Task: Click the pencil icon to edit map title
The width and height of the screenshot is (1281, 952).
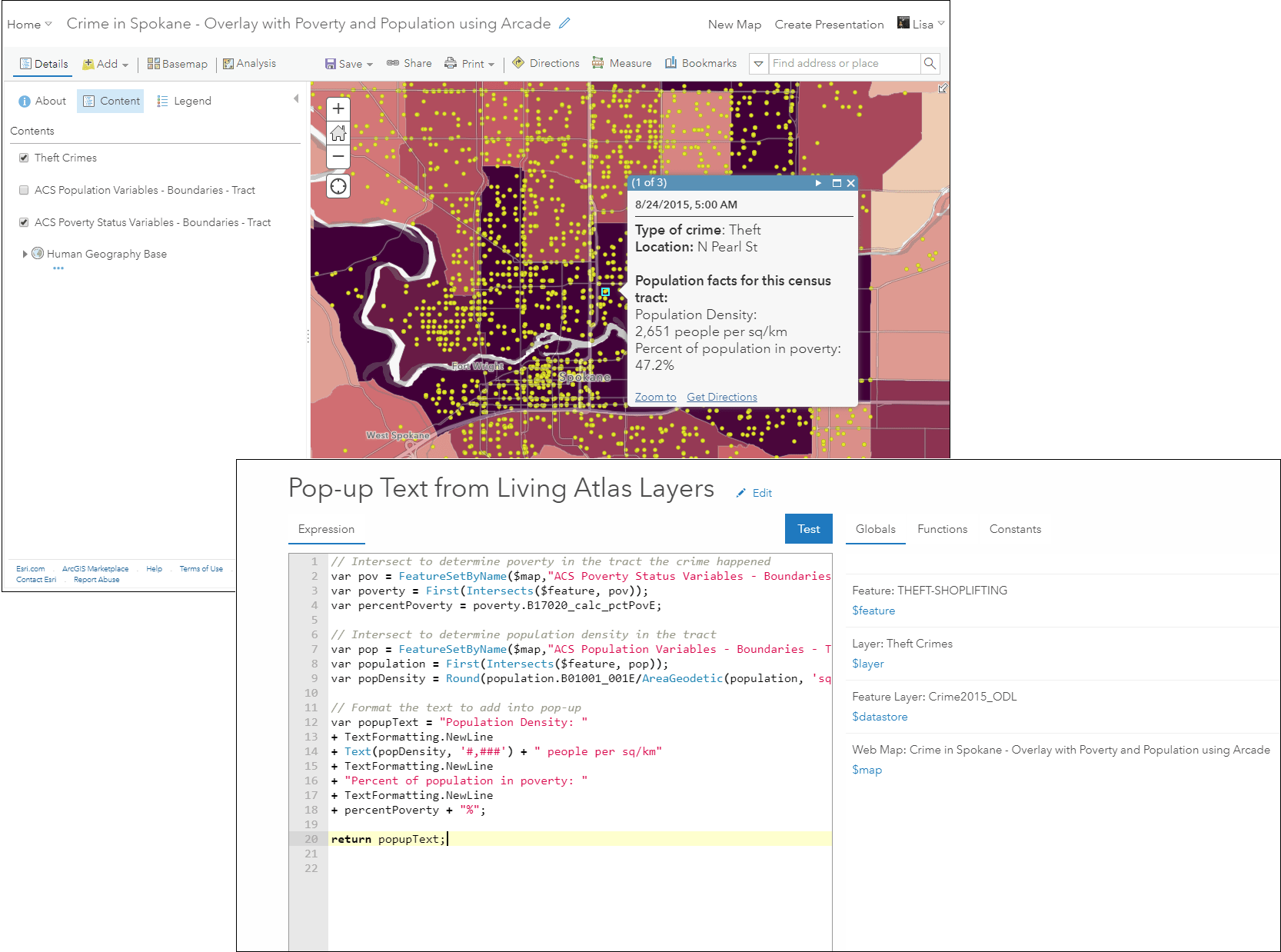Action: 564,23
